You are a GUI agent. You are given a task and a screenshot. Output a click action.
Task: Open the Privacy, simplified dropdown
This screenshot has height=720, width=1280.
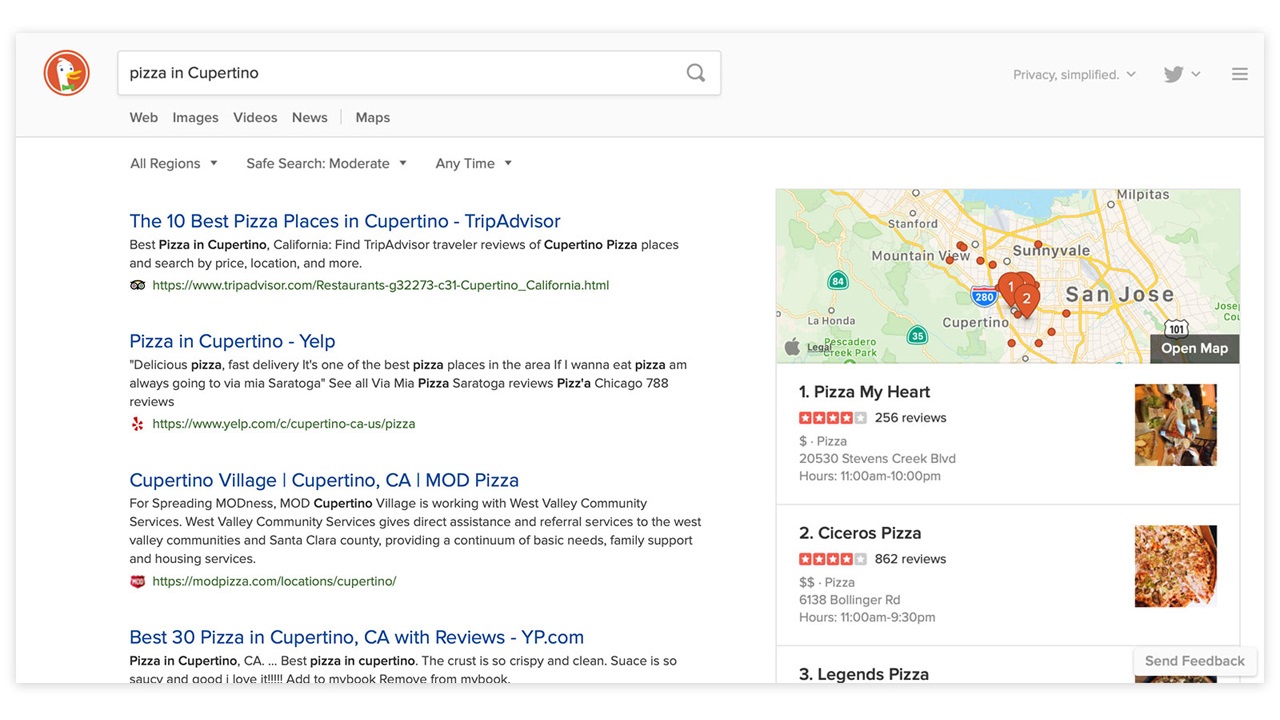(1074, 75)
